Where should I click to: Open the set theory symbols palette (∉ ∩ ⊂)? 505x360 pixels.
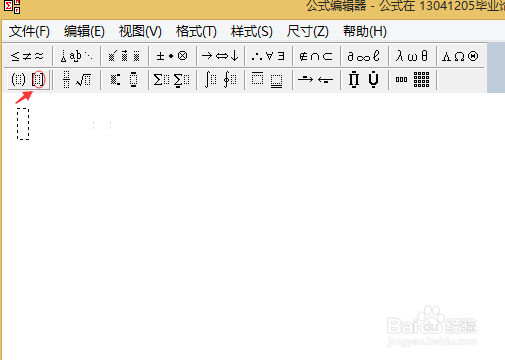pyautogui.click(x=316, y=56)
